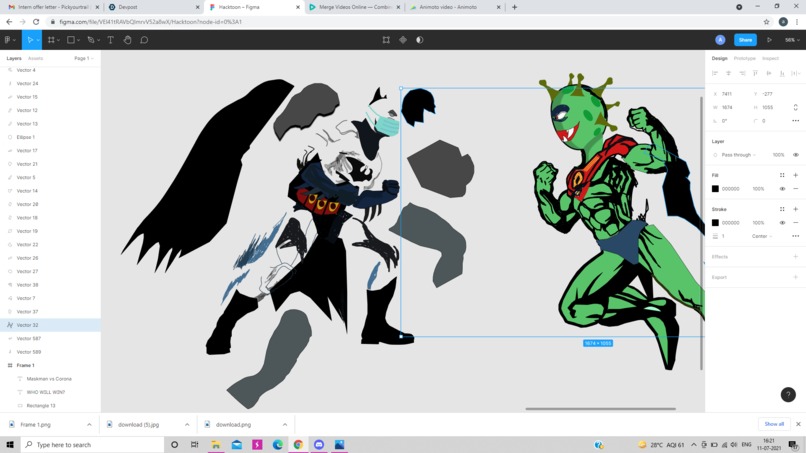The height and width of the screenshot is (453, 806).
Task: Select the Hand tool
Action: [x=127, y=40]
